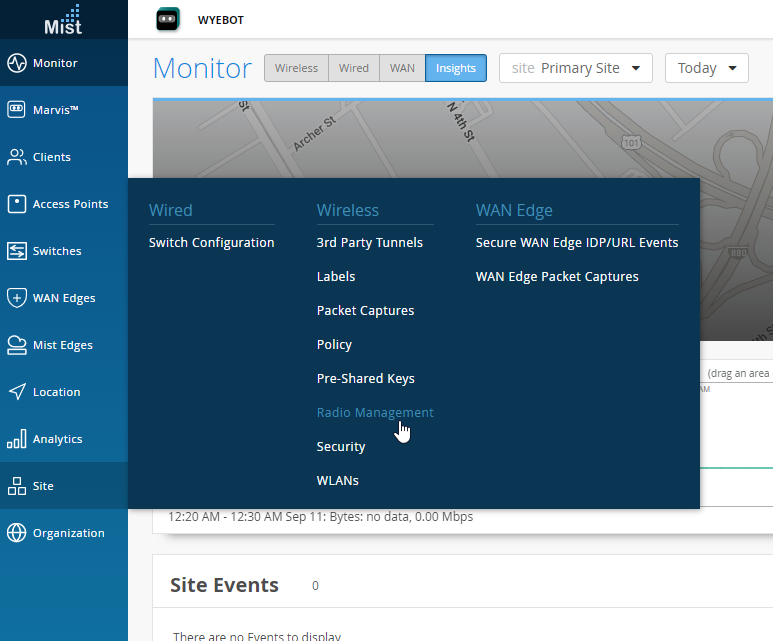Open the Policy menu entry
Screen dimensions: 773x641
click(334, 345)
